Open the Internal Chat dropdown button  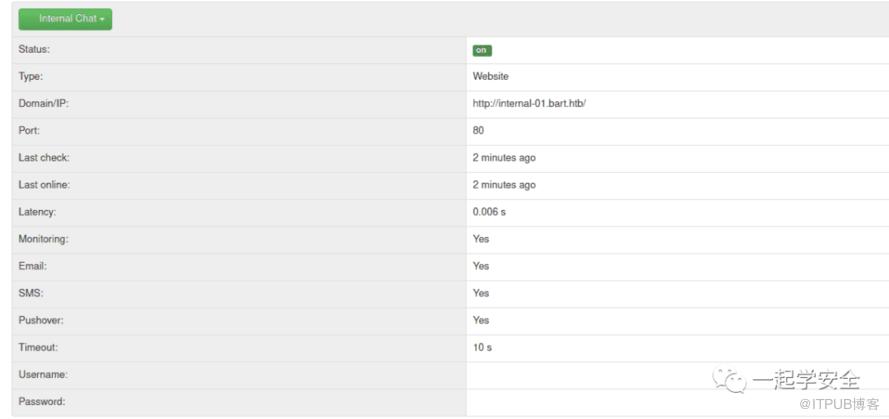click(x=65, y=19)
